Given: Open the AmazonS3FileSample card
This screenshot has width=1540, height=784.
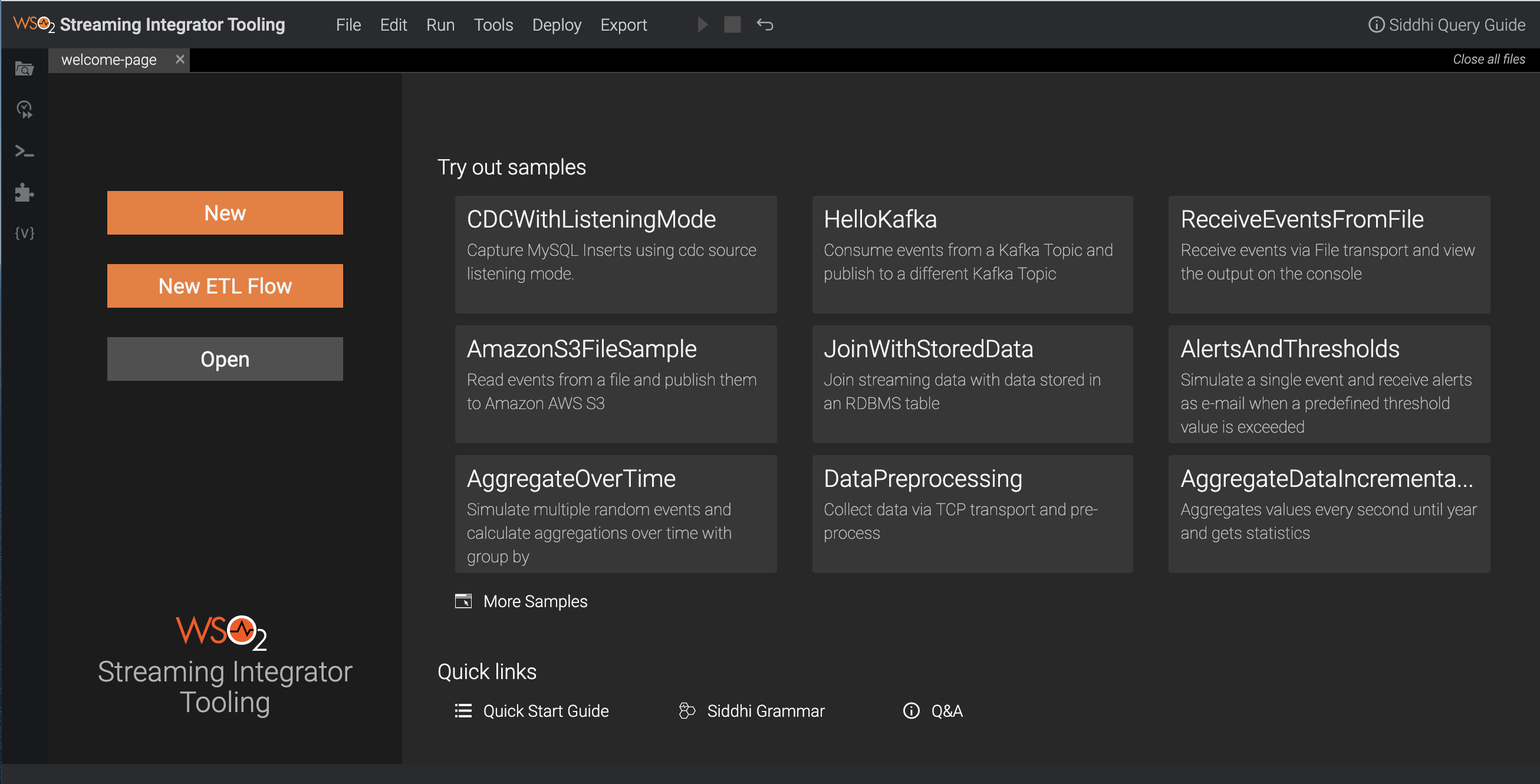Looking at the screenshot, I should (x=616, y=384).
